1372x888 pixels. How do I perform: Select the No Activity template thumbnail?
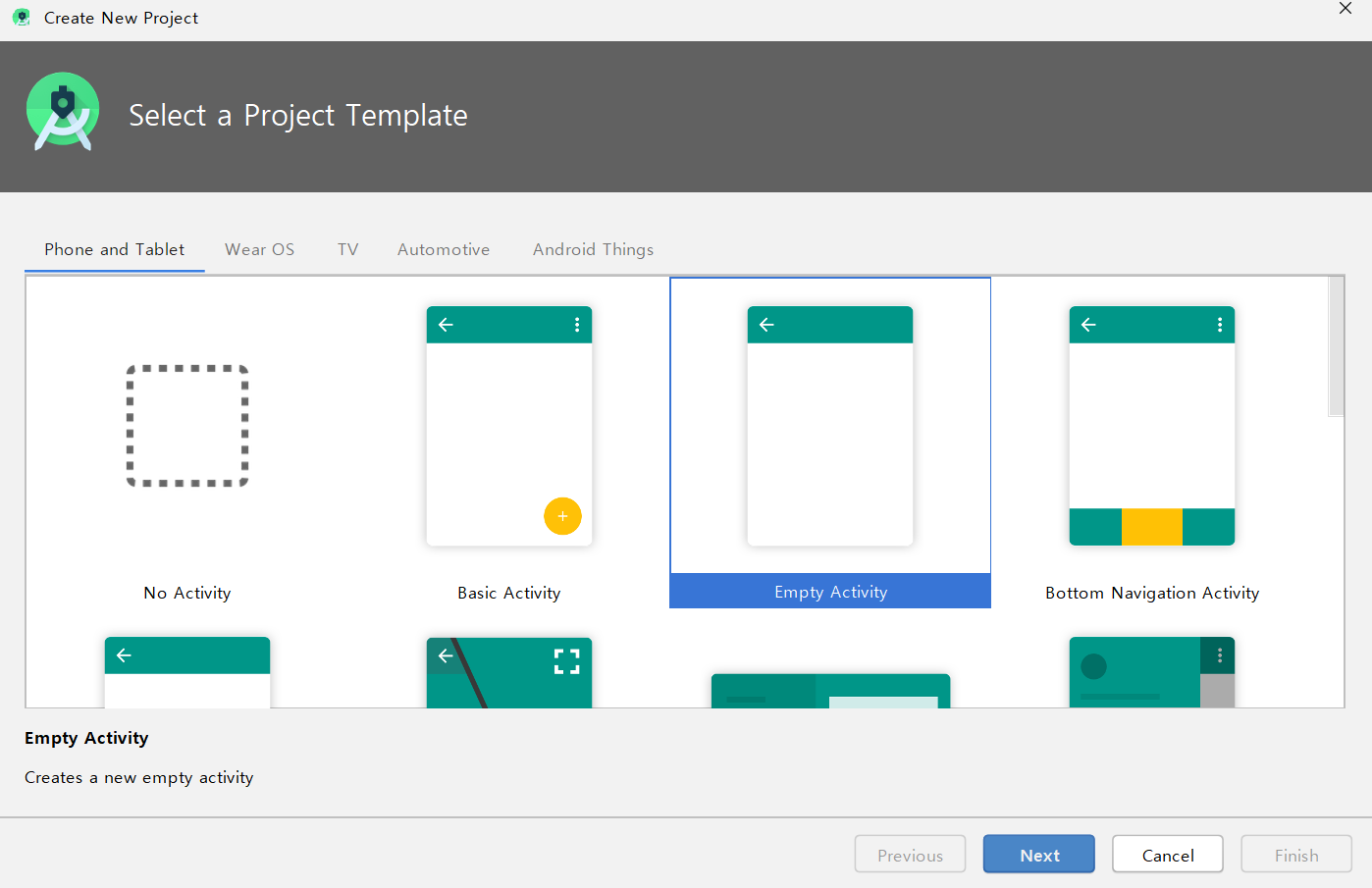tap(187, 426)
